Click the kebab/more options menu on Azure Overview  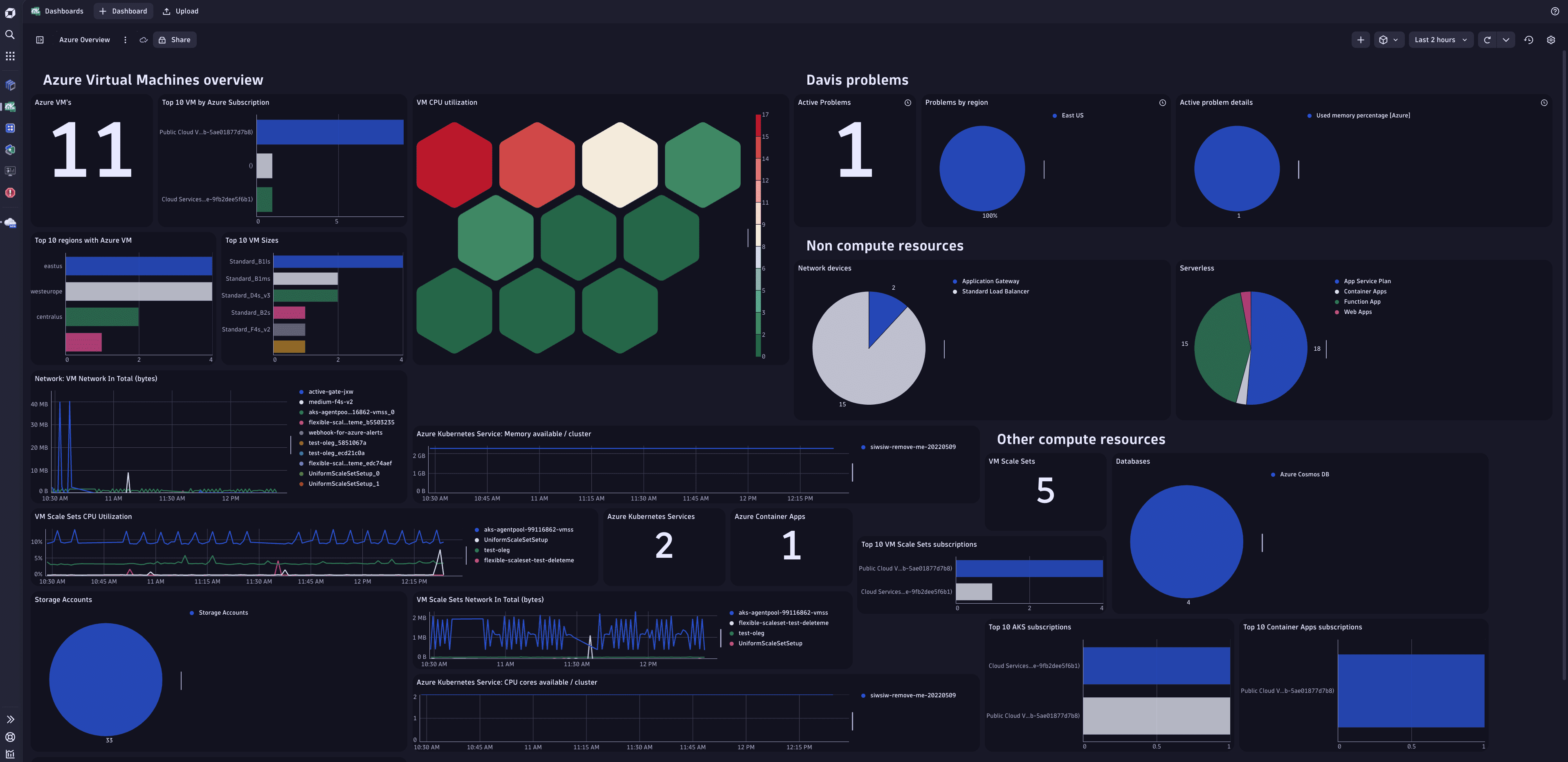point(124,40)
